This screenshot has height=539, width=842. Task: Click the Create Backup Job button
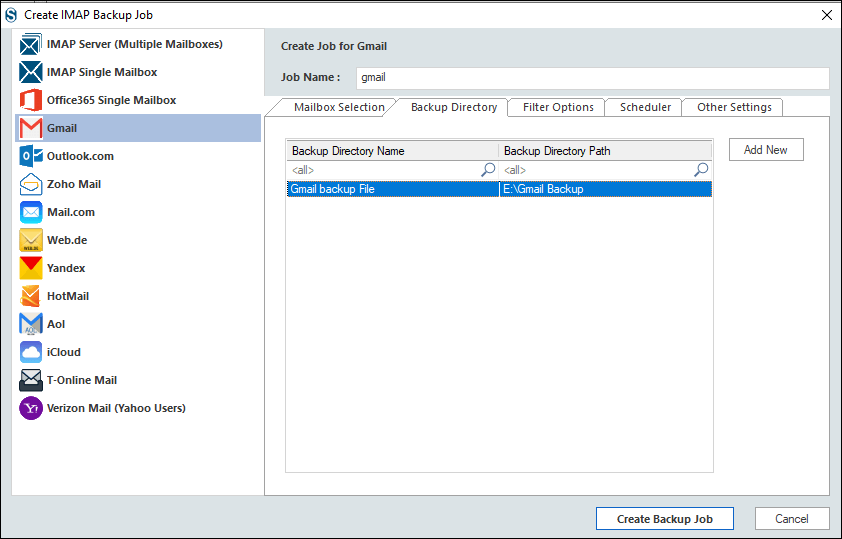(x=665, y=519)
